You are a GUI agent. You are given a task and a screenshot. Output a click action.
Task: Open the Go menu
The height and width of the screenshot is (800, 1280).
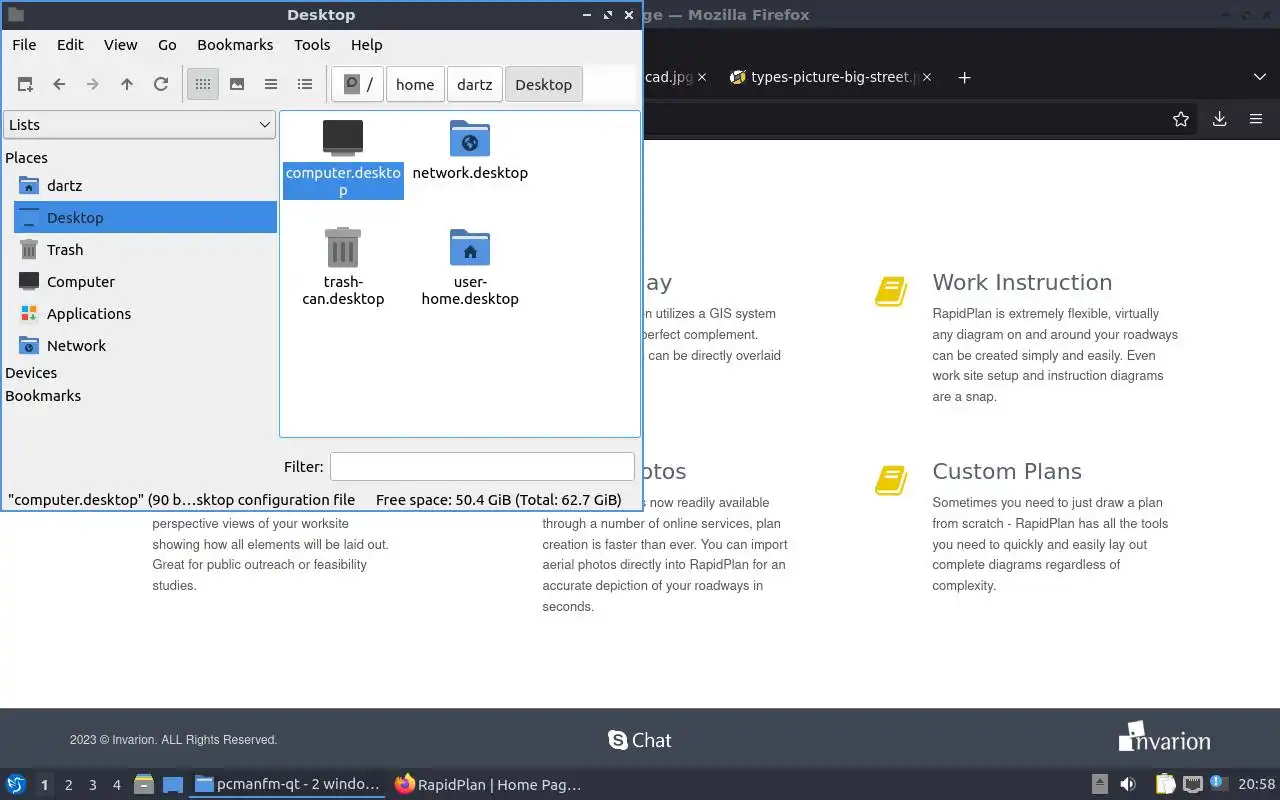(x=167, y=45)
